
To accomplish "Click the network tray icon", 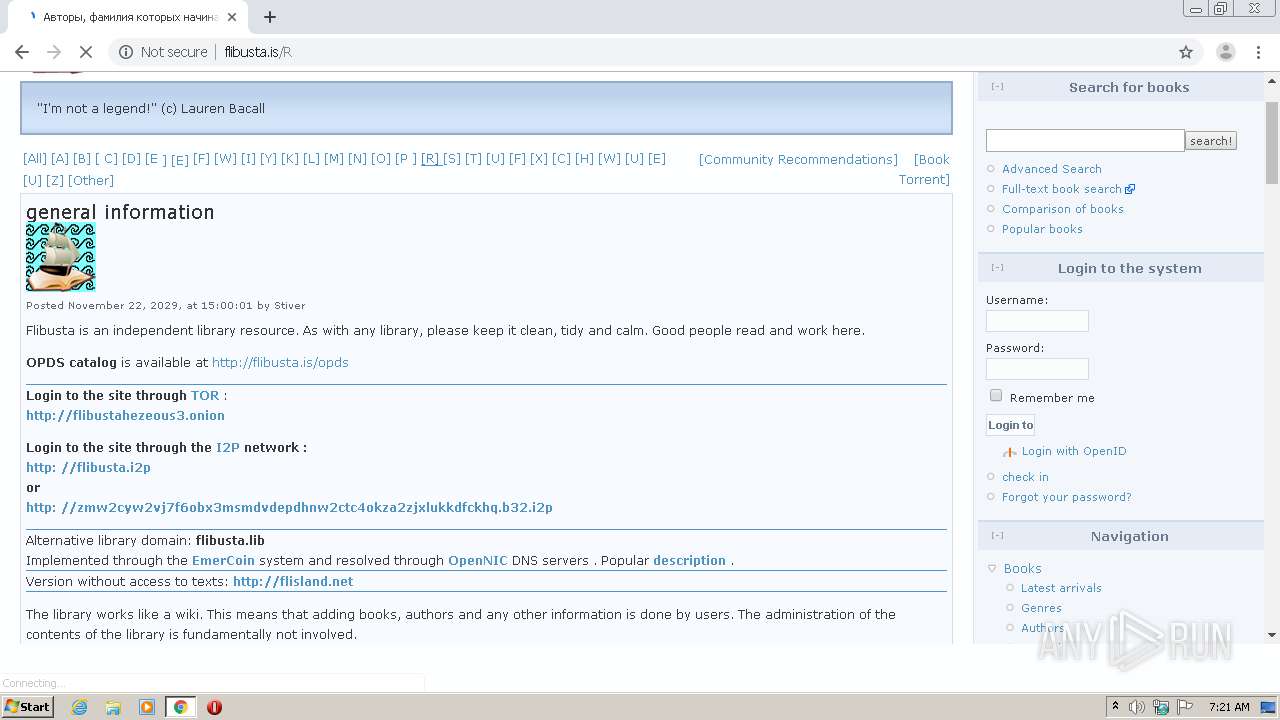I will coord(1161,707).
